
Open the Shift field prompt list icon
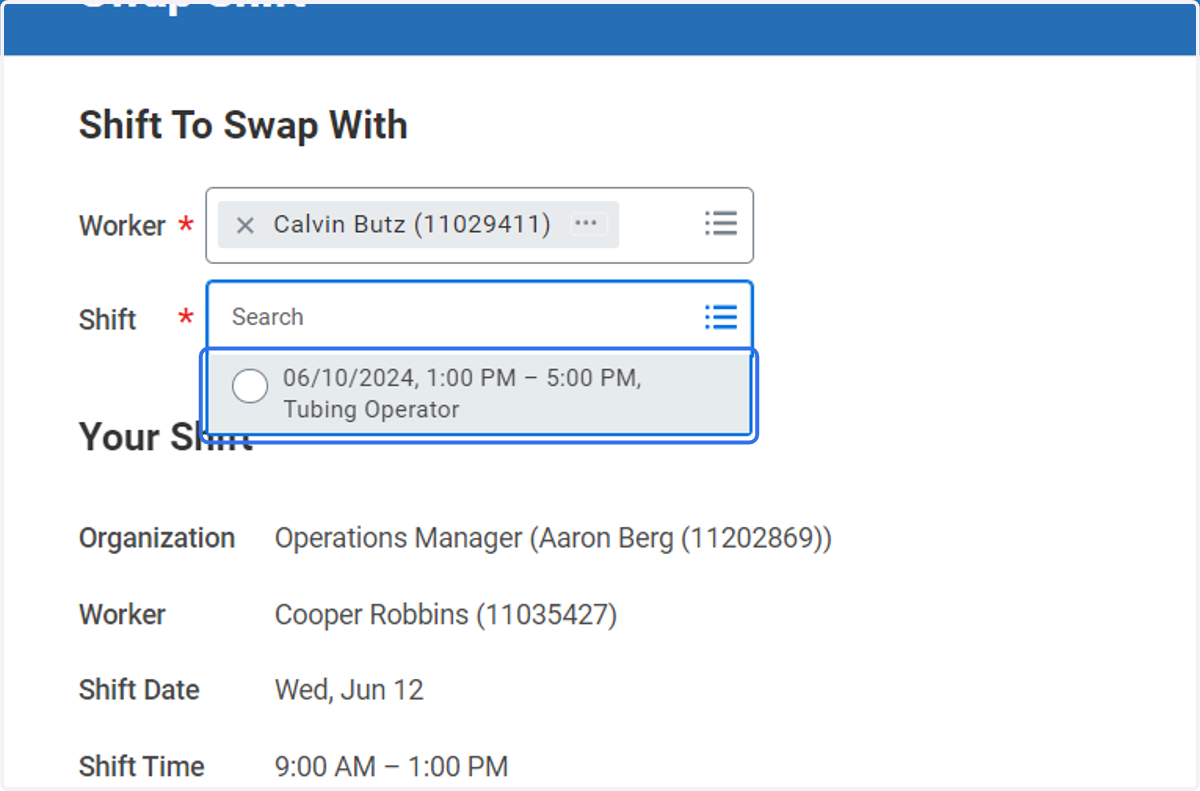coord(720,317)
